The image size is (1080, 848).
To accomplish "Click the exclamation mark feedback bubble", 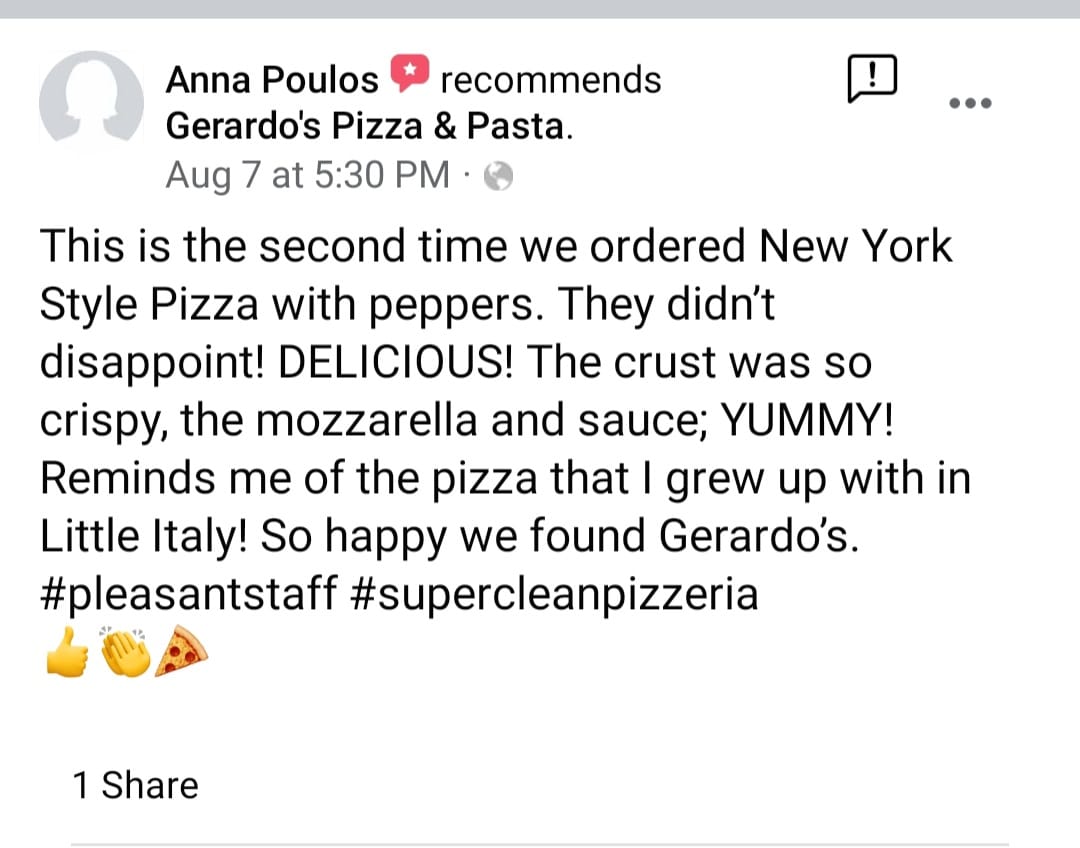I will pos(872,79).
